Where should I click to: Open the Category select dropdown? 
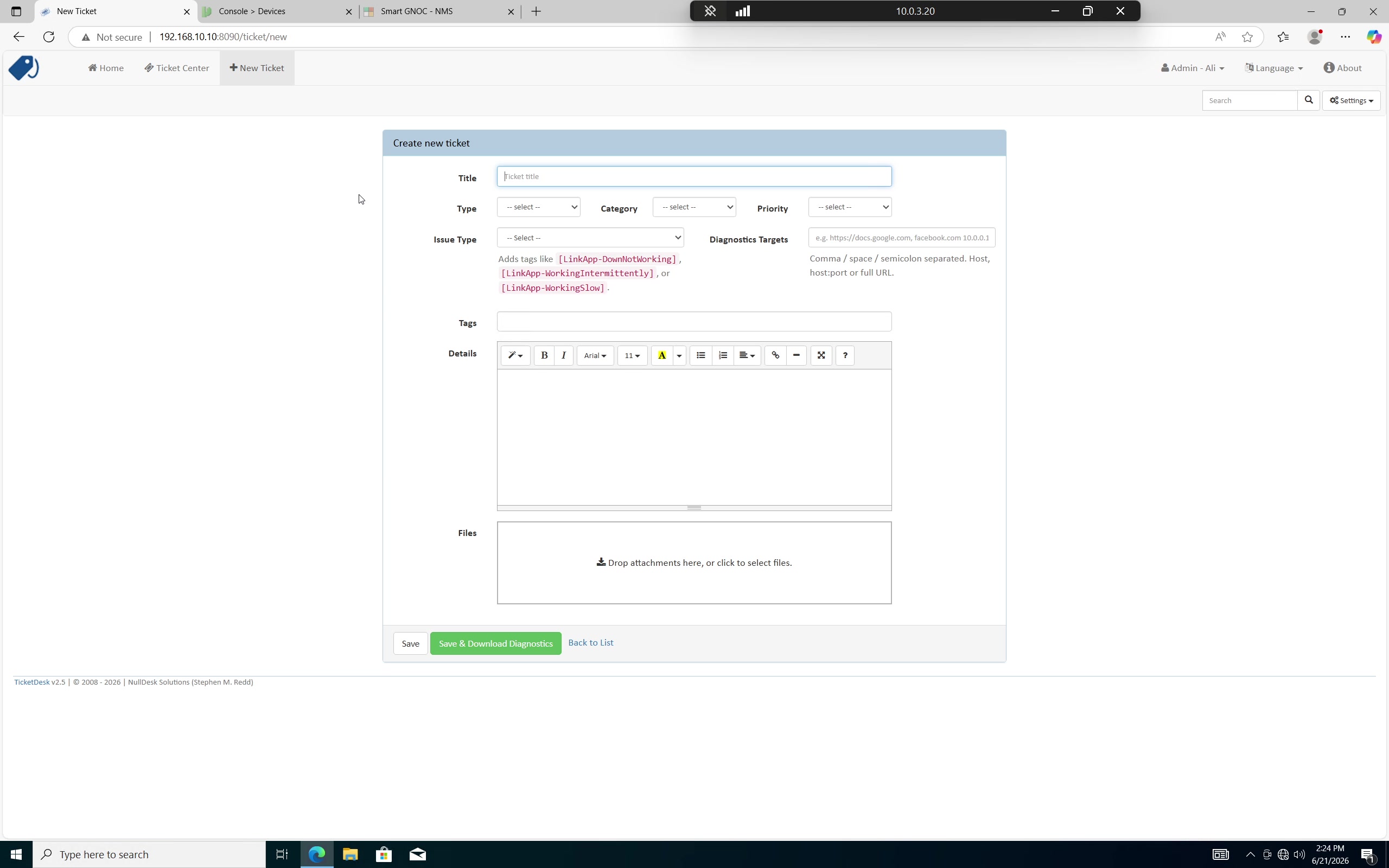694,207
